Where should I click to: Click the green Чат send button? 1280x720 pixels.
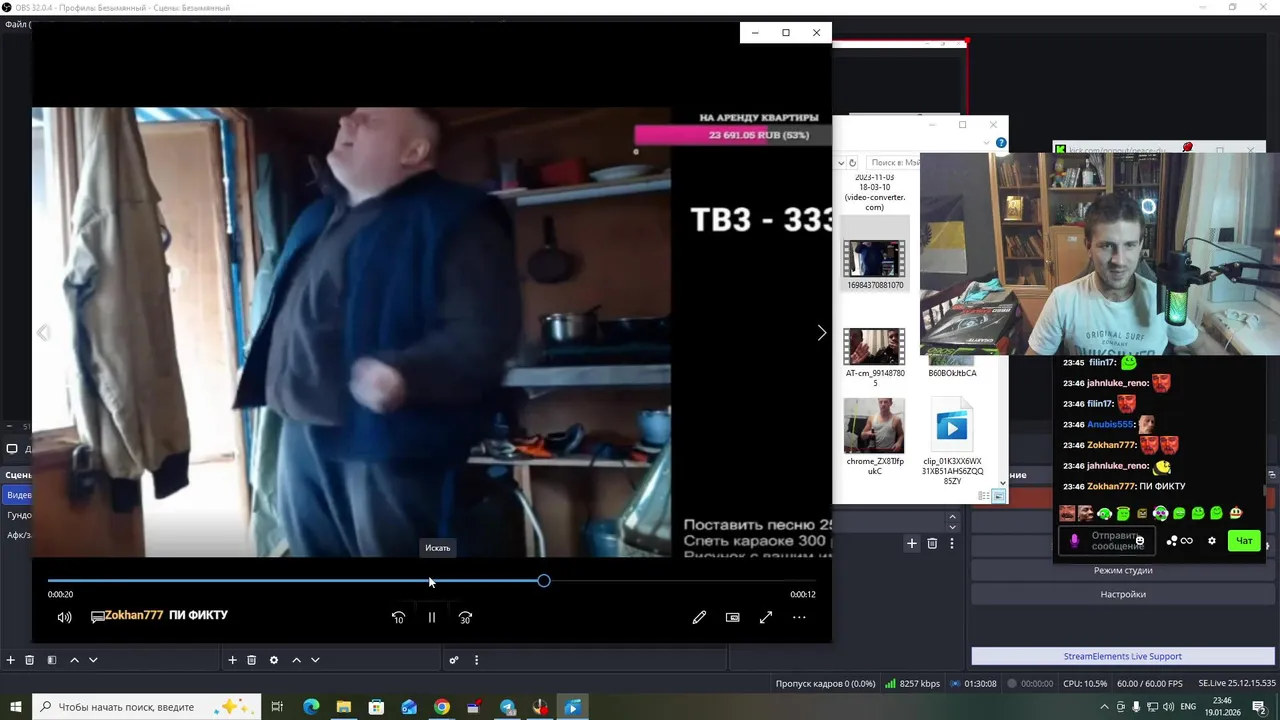pyautogui.click(x=1244, y=541)
